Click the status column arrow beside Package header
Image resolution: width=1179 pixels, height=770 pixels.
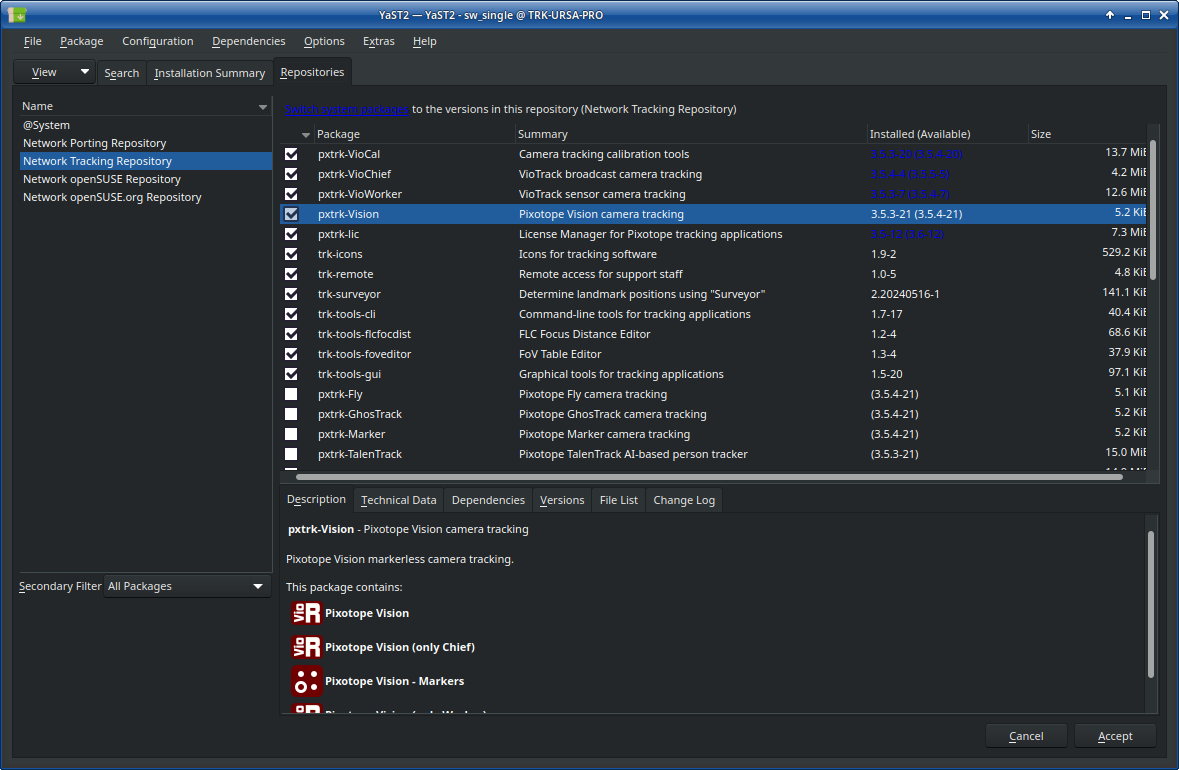tap(305, 135)
